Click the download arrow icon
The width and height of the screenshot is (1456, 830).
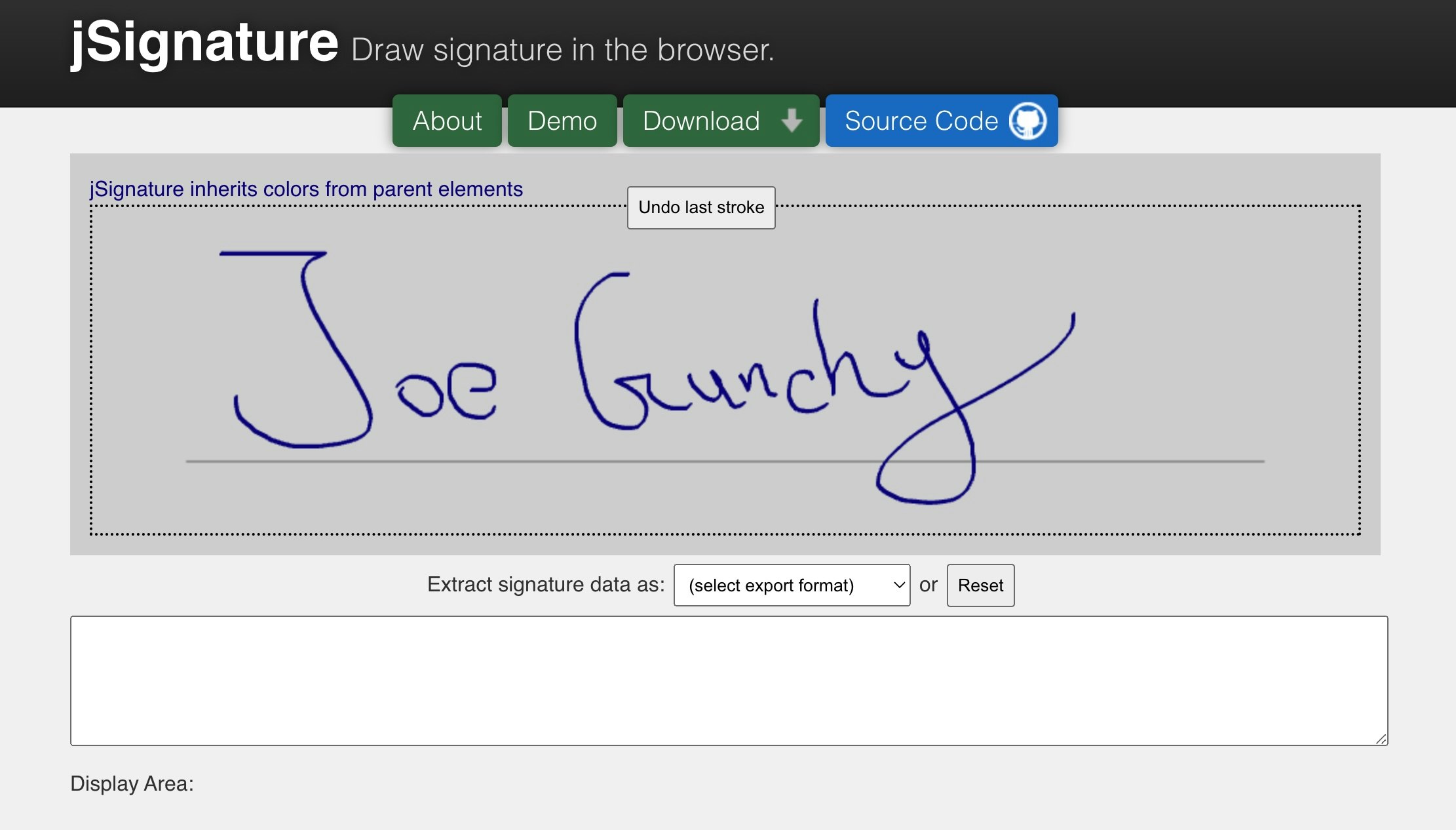click(792, 121)
